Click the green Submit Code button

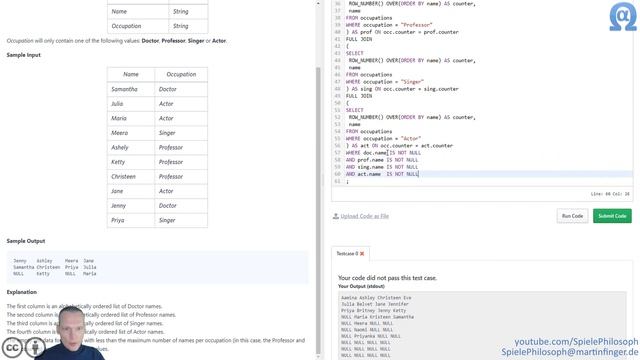(x=612, y=216)
